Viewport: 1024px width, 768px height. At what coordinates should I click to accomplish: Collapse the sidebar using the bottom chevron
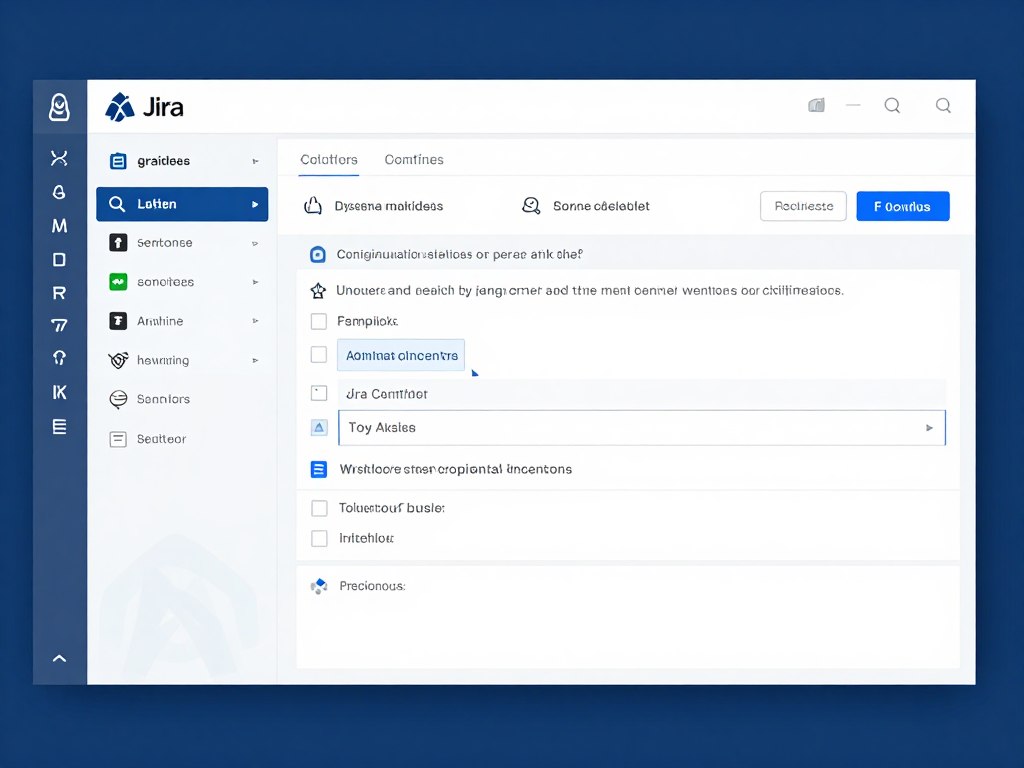coord(59,658)
